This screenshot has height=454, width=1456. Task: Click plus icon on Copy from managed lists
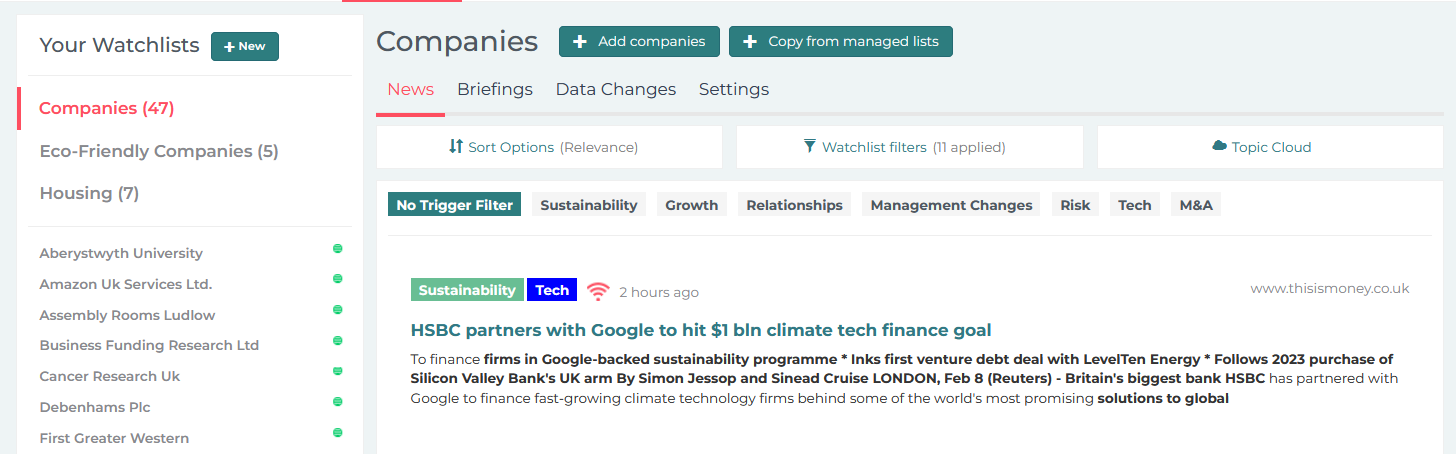[750, 42]
